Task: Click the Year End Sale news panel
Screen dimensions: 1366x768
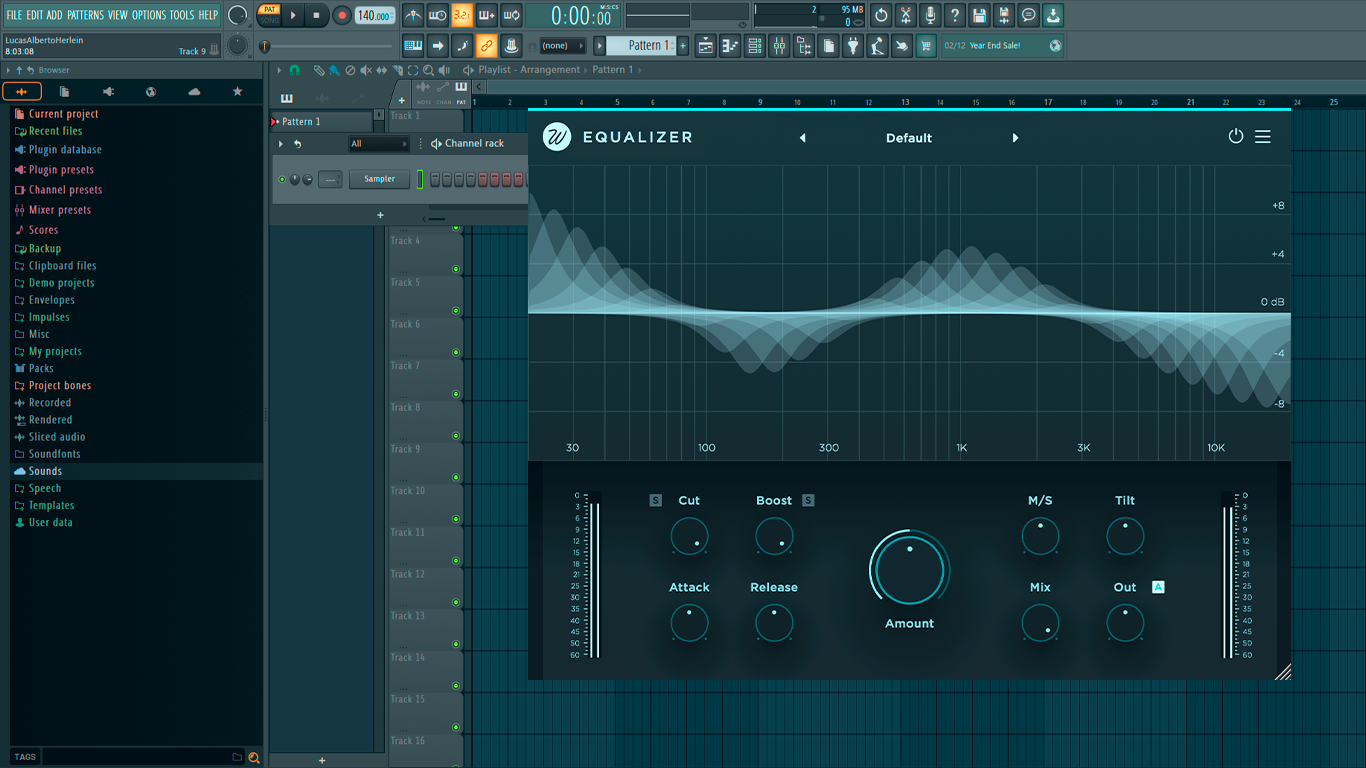Action: (x=1002, y=45)
